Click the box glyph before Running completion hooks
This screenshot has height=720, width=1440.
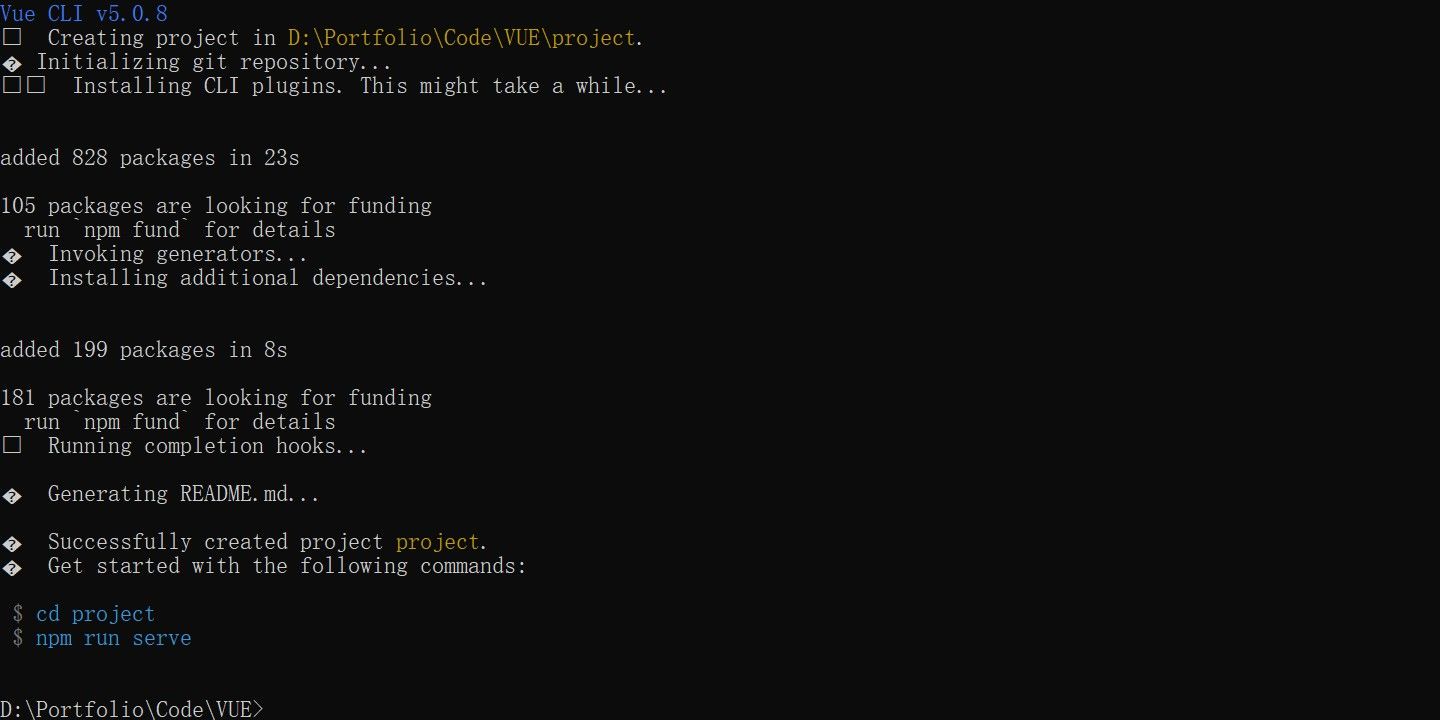tap(12, 446)
